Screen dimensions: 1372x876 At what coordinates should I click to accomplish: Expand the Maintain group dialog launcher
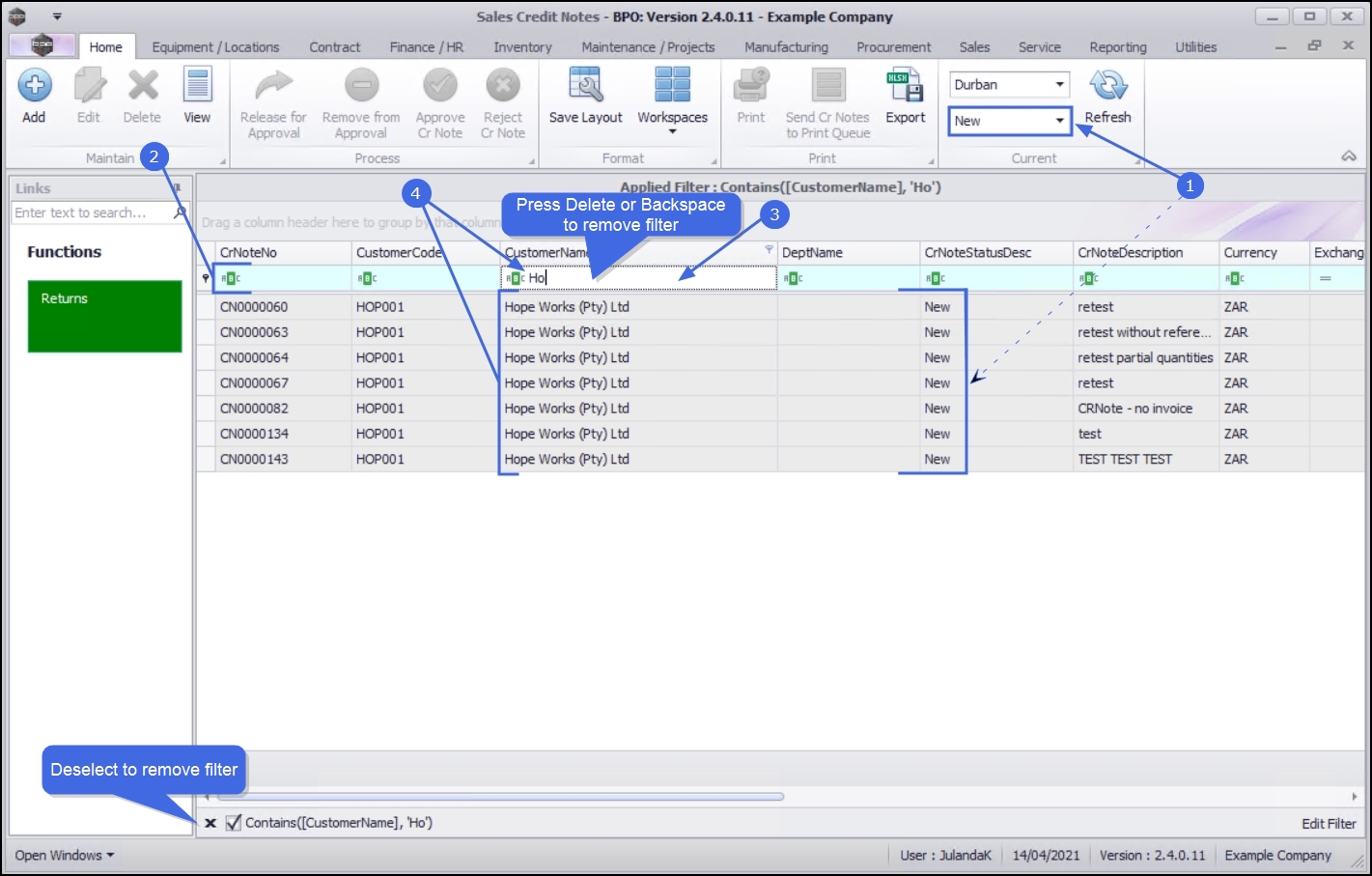point(223,161)
